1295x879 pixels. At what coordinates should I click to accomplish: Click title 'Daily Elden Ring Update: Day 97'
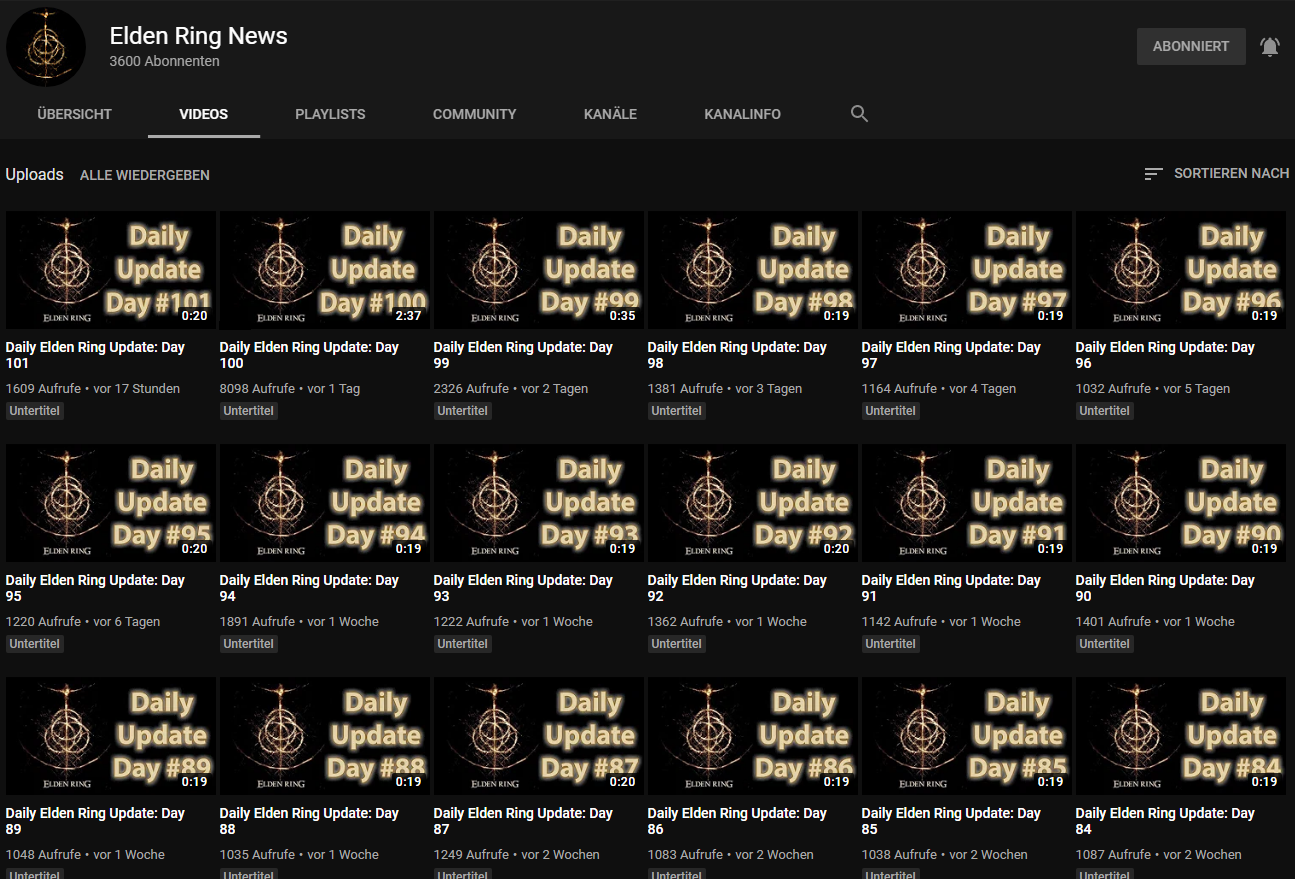click(952, 355)
